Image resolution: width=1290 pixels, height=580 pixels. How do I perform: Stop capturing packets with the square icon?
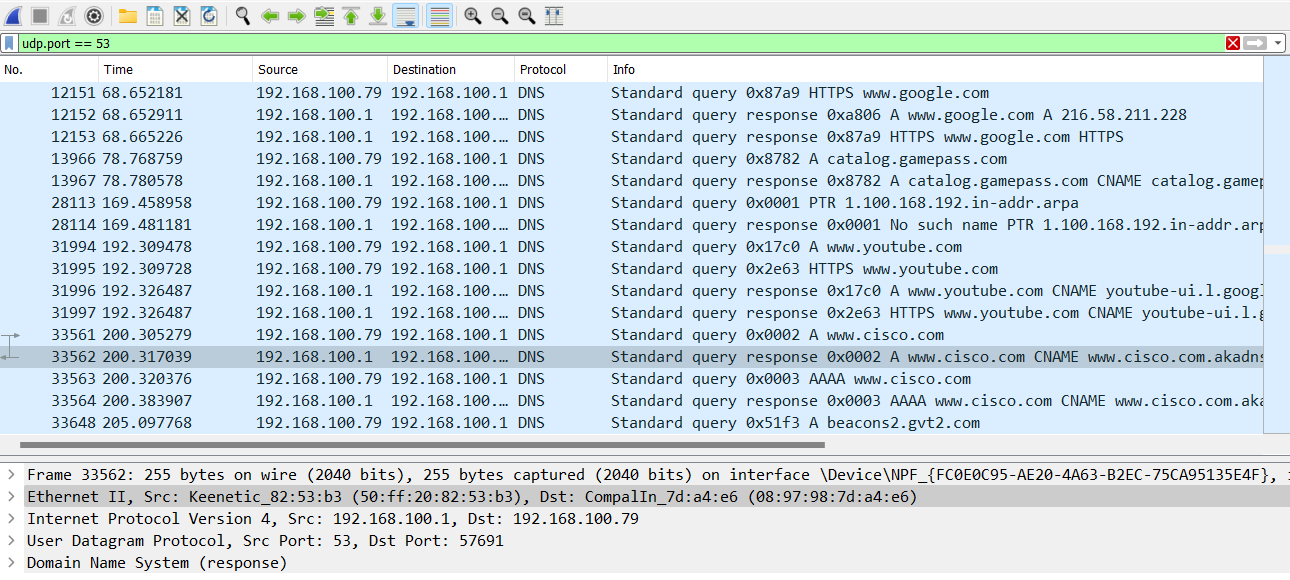click(x=40, y=16)
